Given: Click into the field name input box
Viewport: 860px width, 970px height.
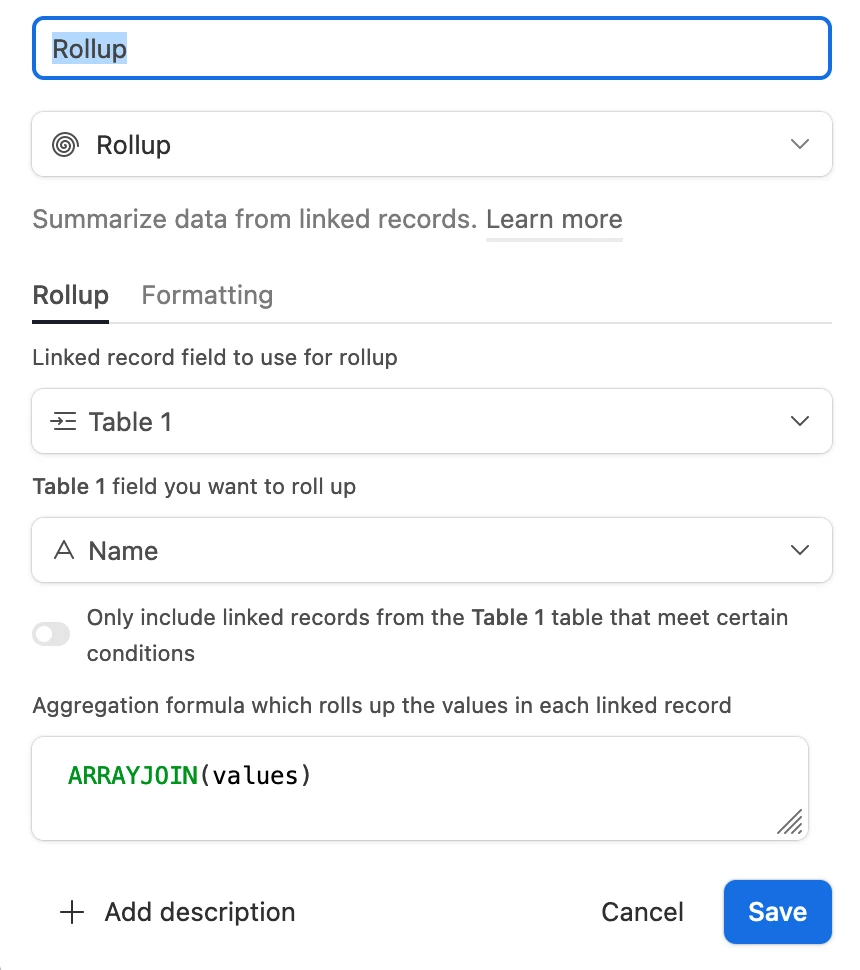Looking at the screenshot, I should (x=432, y=48).
